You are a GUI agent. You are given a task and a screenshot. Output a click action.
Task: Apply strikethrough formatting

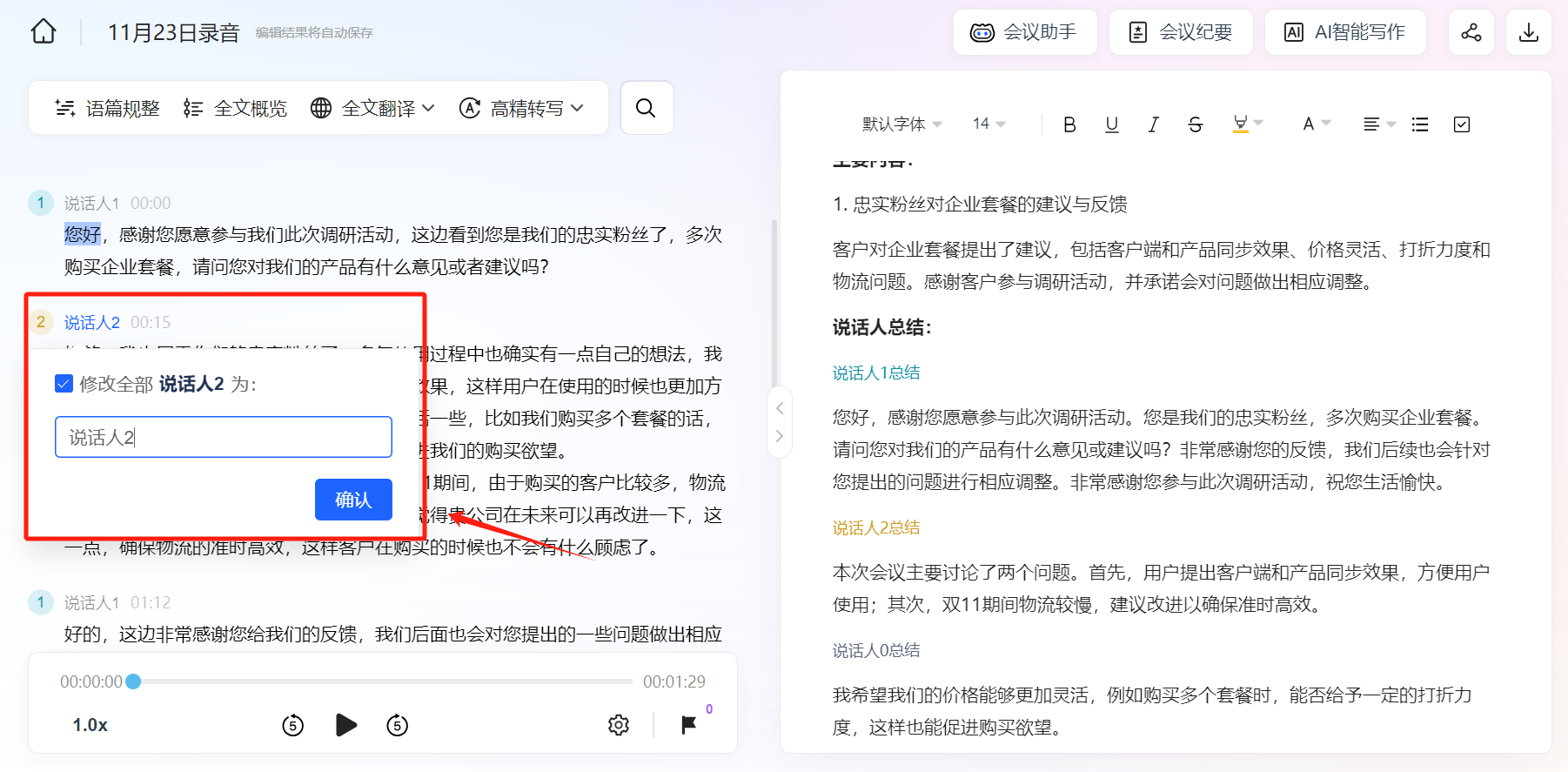click(x=1195, y=124)
